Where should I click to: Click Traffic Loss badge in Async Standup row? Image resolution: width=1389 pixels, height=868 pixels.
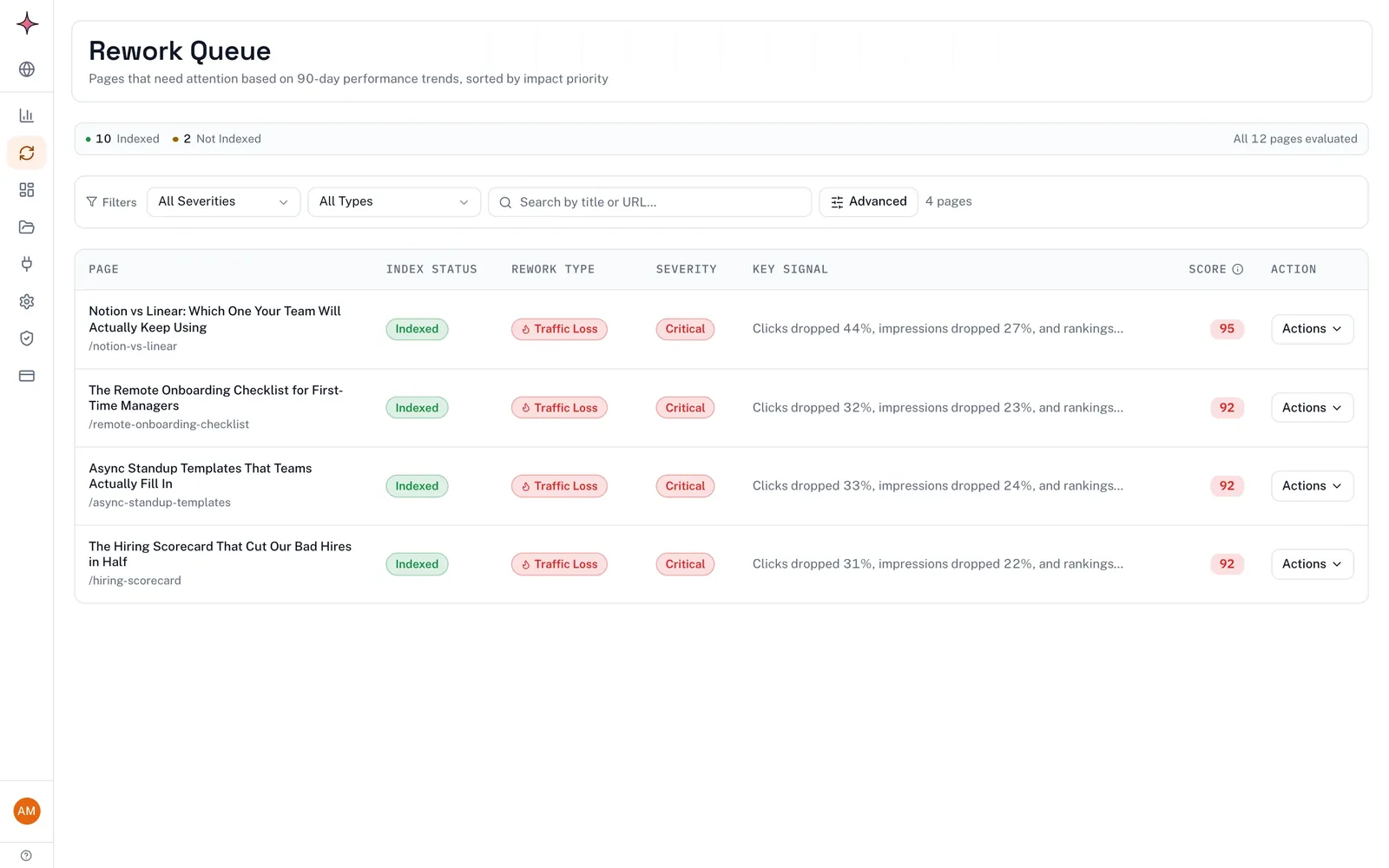559,486
